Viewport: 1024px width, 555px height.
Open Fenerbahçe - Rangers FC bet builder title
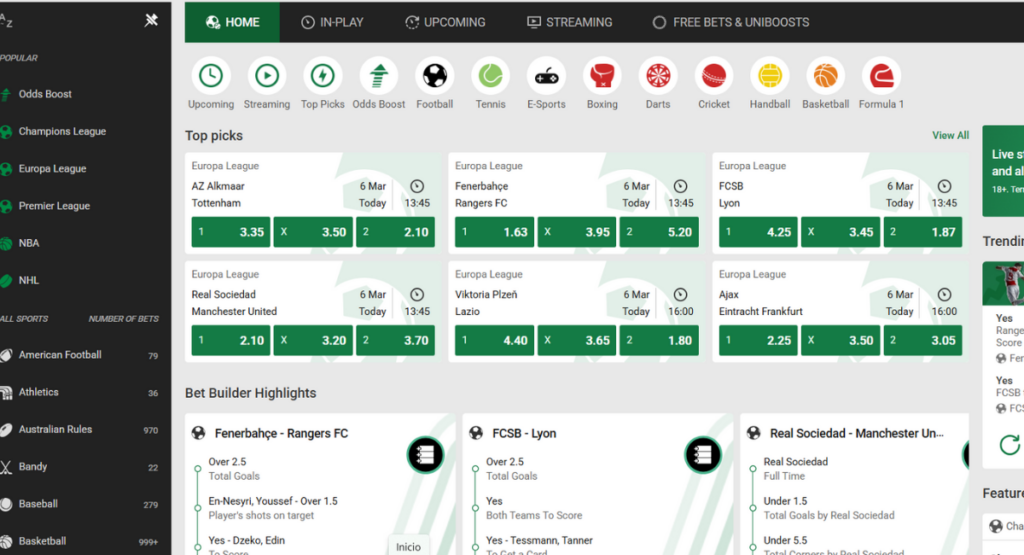click(x=281, y=434)
